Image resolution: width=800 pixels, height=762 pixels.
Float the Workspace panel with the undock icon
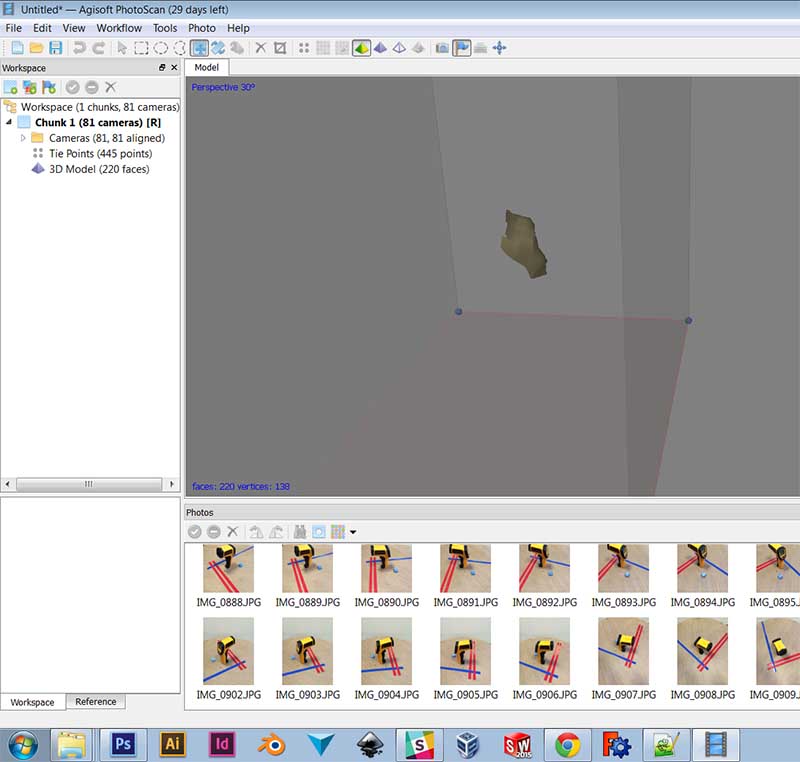(162, 67)
